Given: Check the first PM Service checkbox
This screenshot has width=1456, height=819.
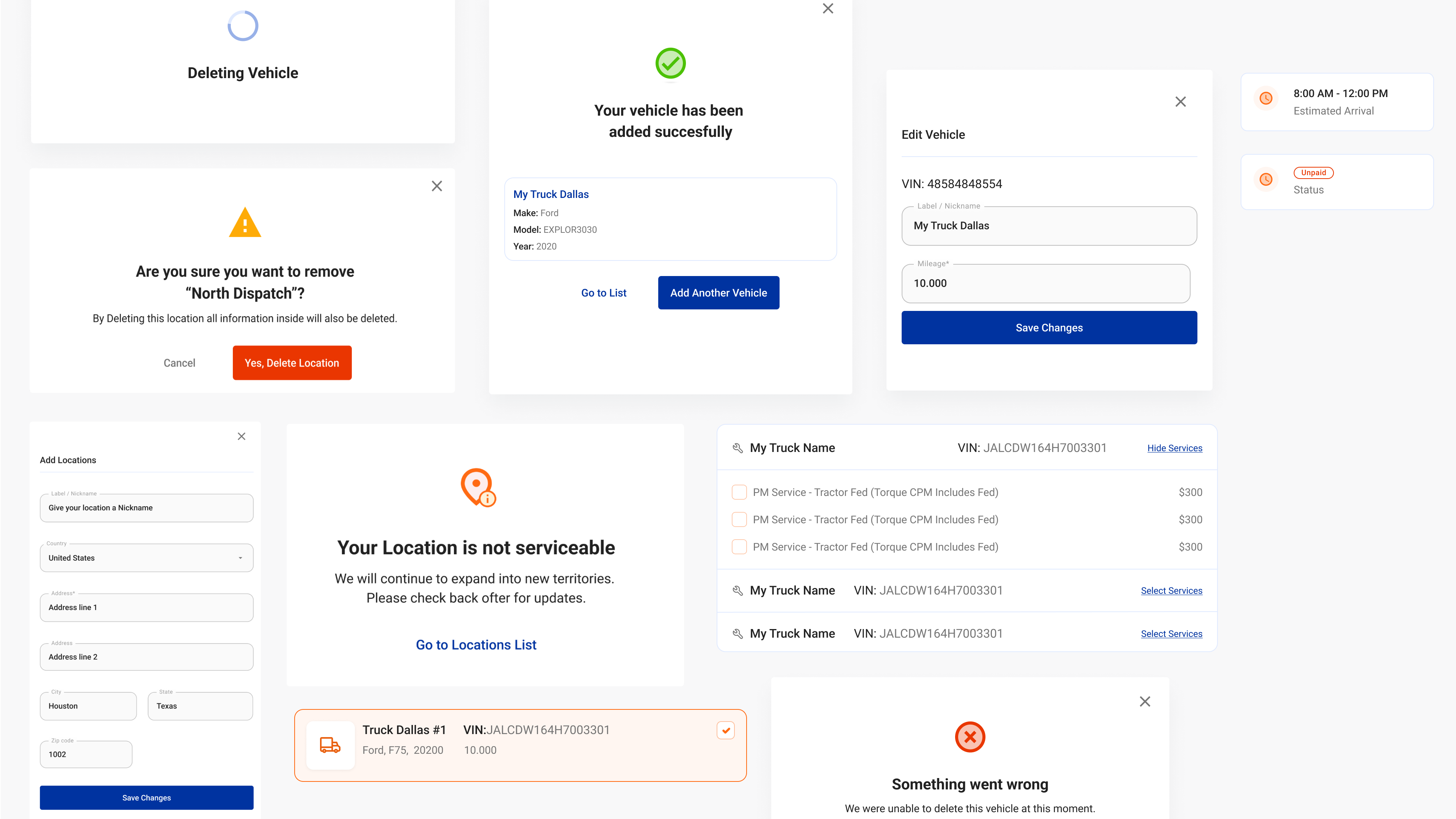Looking at the screenshot, I should tap(739, 492).
